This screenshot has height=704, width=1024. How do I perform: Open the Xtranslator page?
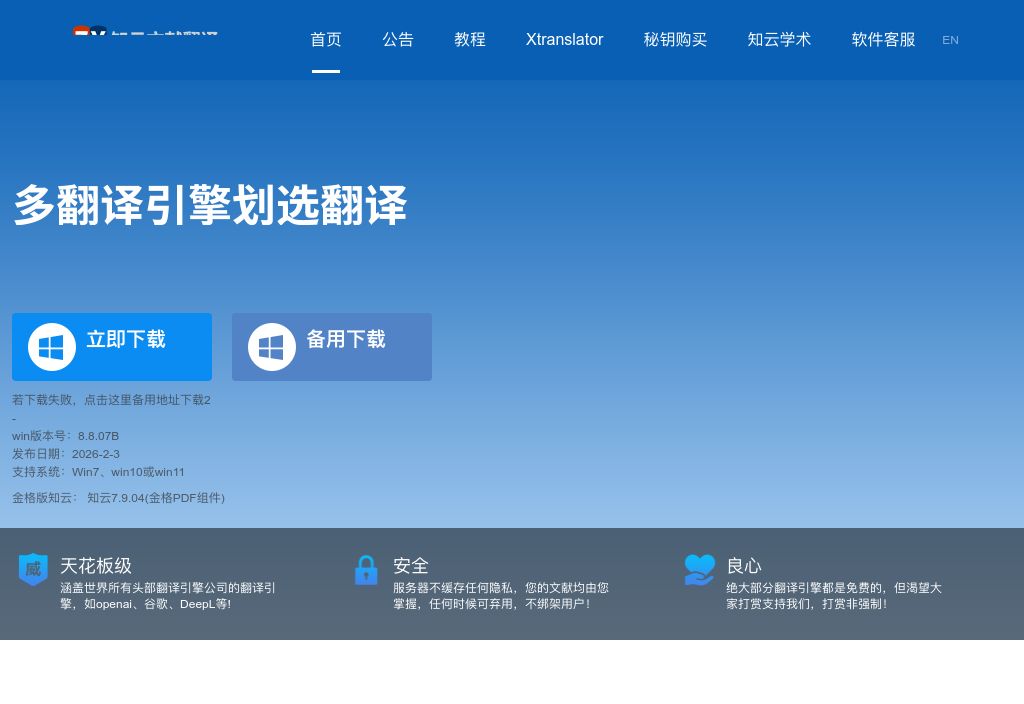564,40
